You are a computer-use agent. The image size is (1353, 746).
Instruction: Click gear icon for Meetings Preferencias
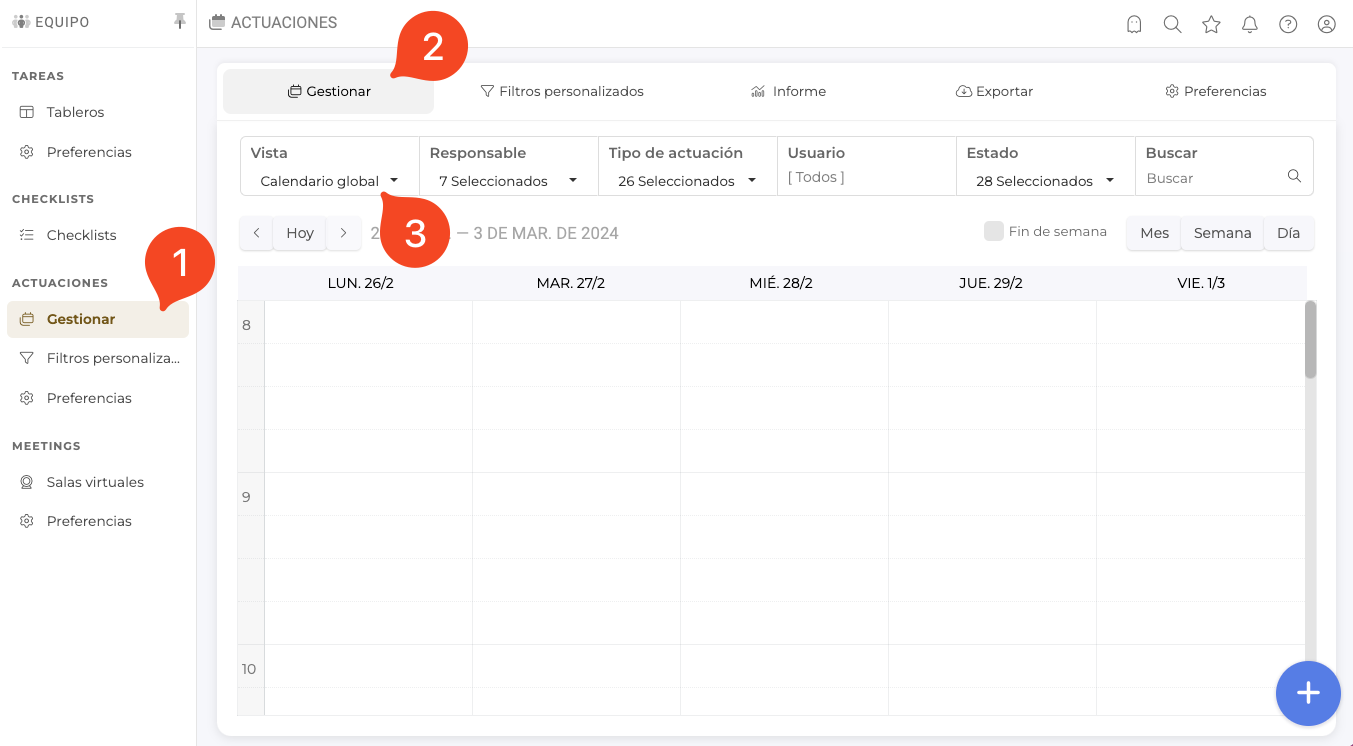coord(27,521)
